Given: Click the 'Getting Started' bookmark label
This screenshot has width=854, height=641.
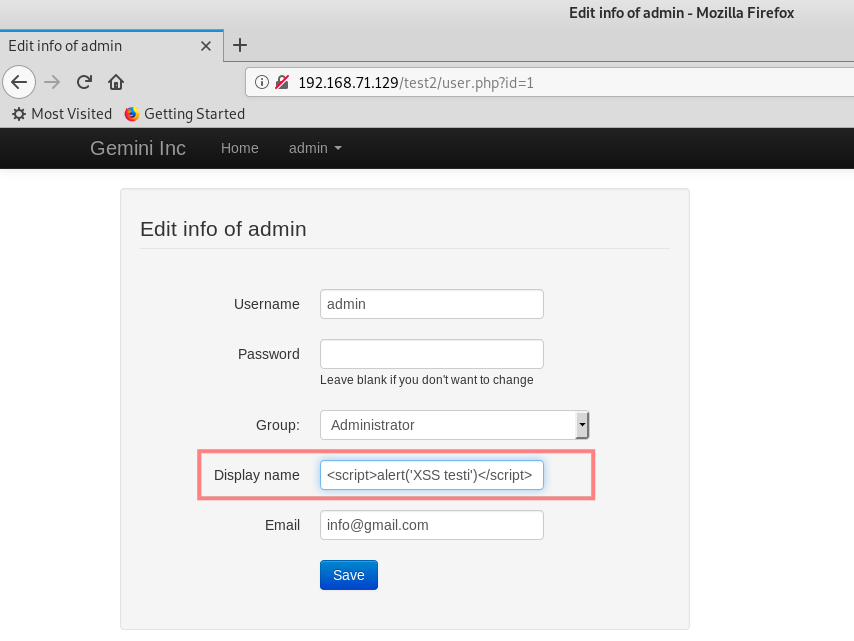Looking at the screenshot, I should [x=194, y=114].
